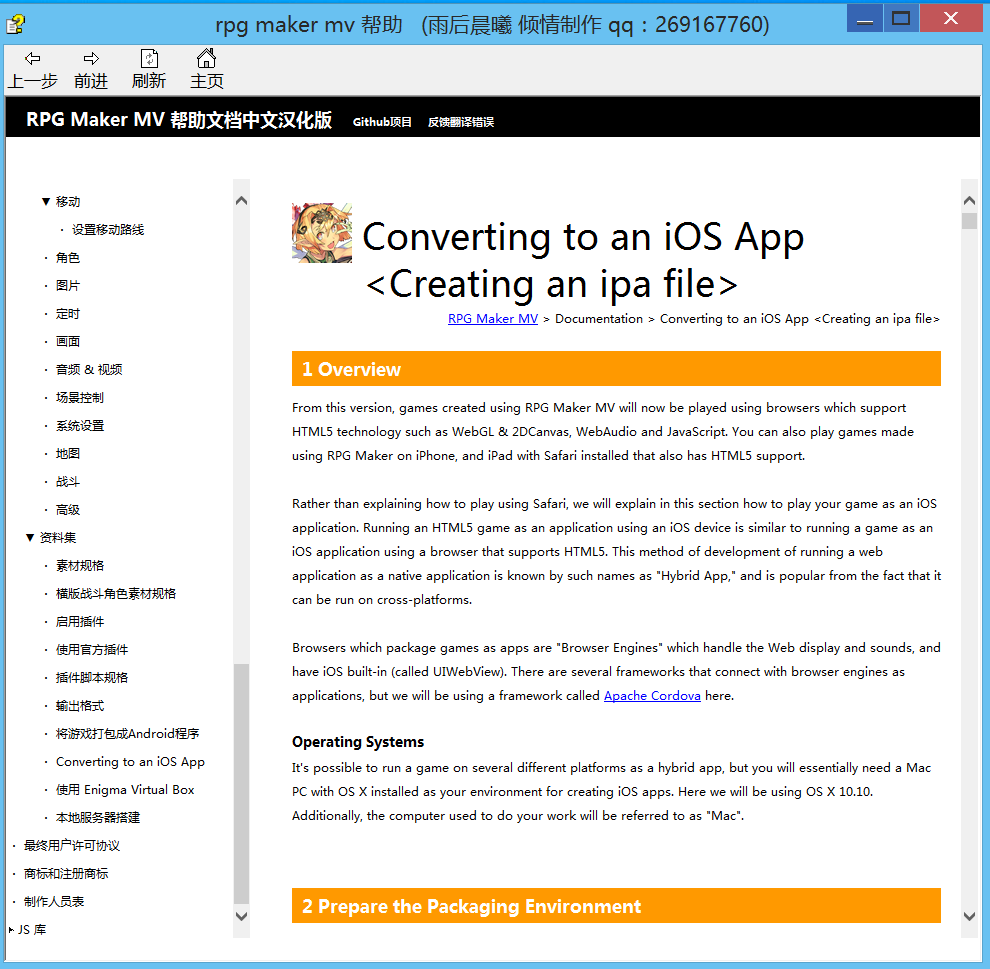Open 插件脚本规格 sidebar entry
The image size is (990, 969).
[92, 677]
